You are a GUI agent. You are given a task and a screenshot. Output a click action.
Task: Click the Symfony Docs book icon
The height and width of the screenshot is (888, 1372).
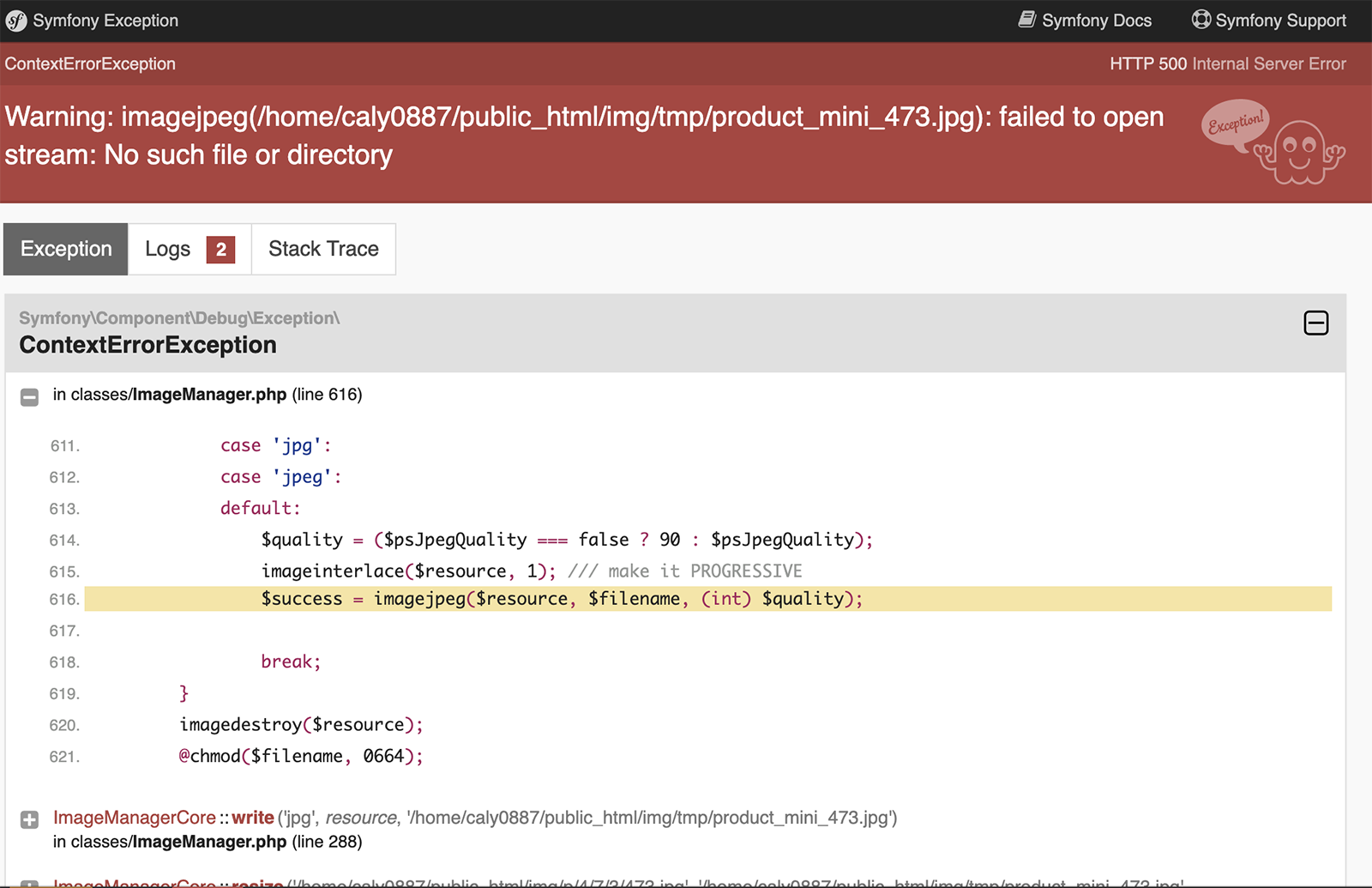click(x=1026, y=20)
